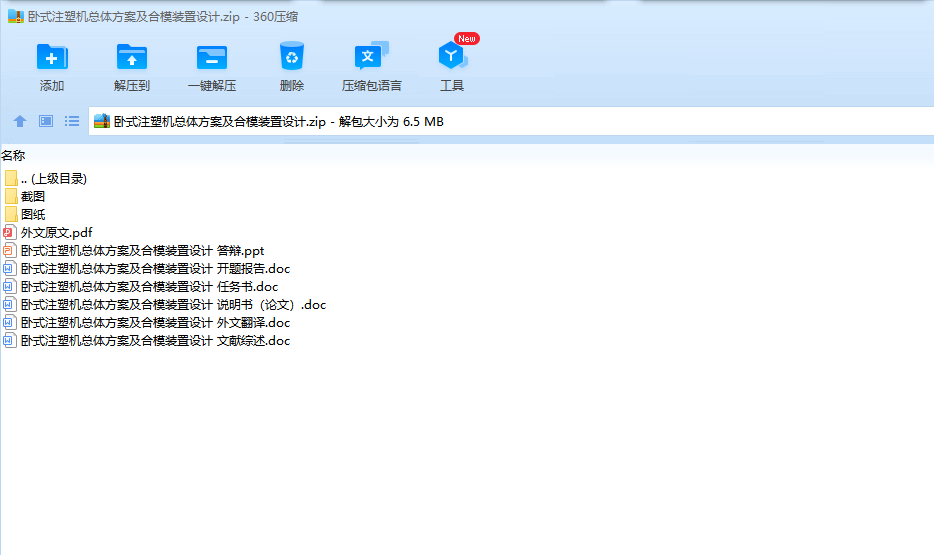The image size is (934, 555).
Task: Click the 添加 add-files icon
Action: 52,57
